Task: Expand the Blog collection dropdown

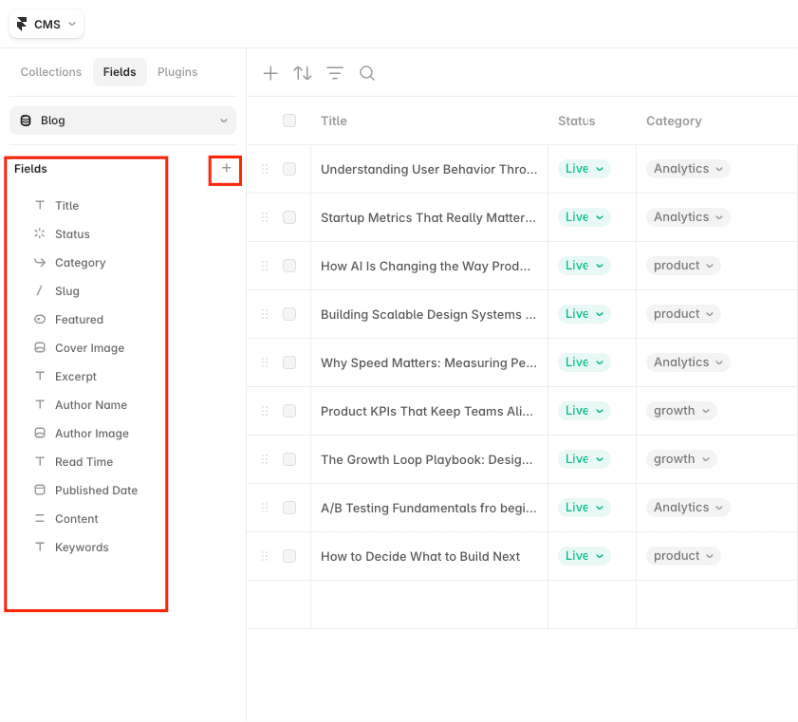Action: click(123, 121)
